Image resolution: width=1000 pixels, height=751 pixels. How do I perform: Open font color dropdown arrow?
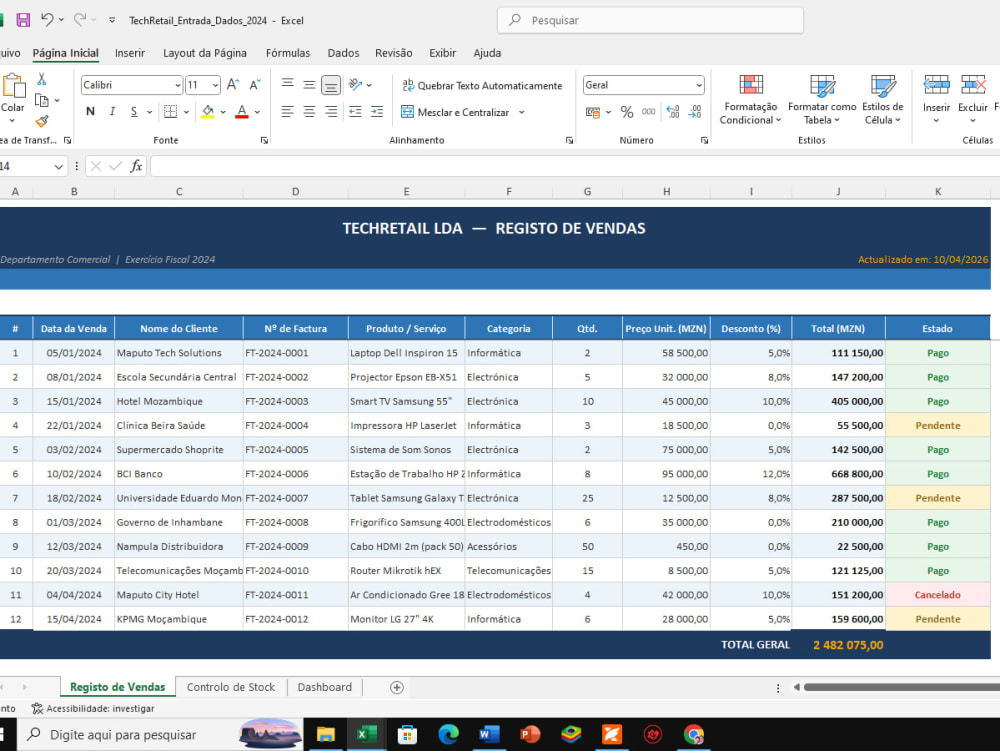258,112
